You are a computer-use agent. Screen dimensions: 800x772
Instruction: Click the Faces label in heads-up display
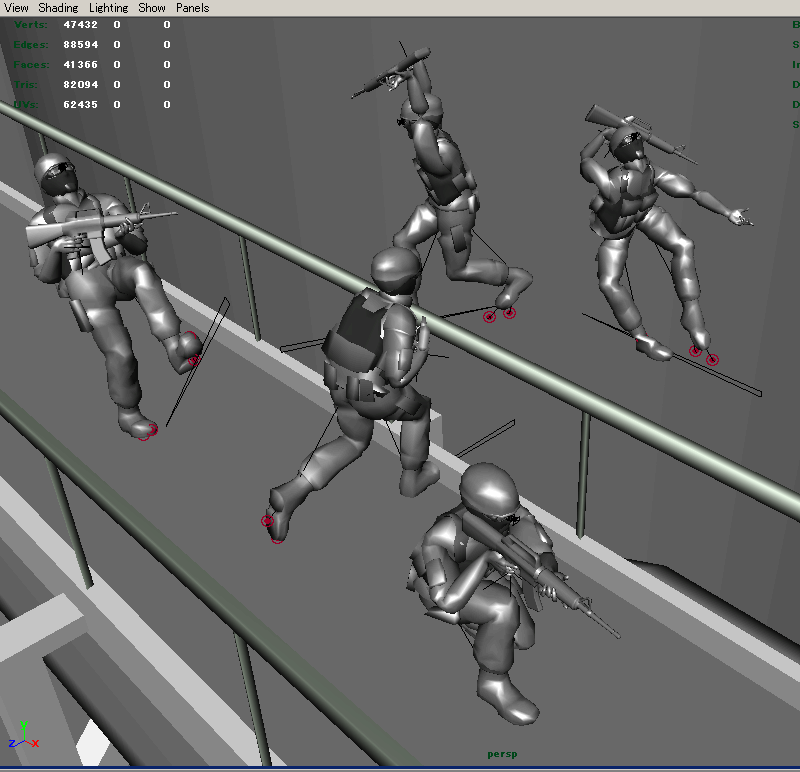pos(31,64)
